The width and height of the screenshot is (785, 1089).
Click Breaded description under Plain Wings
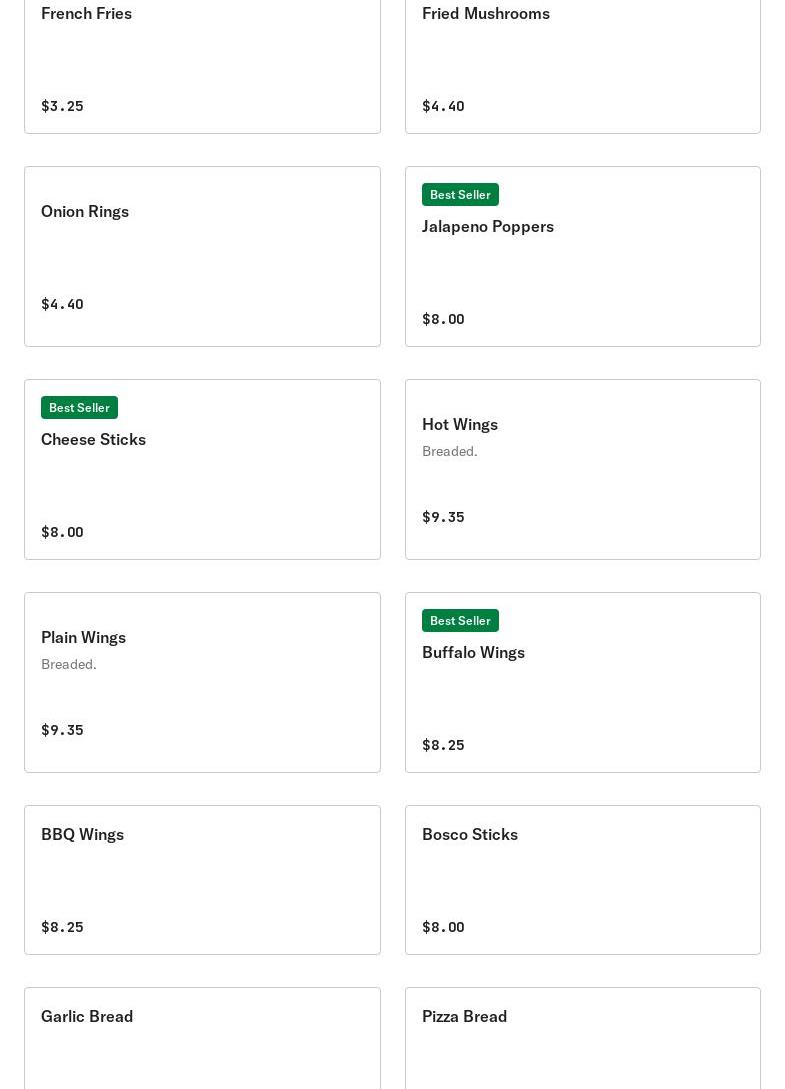69,665
